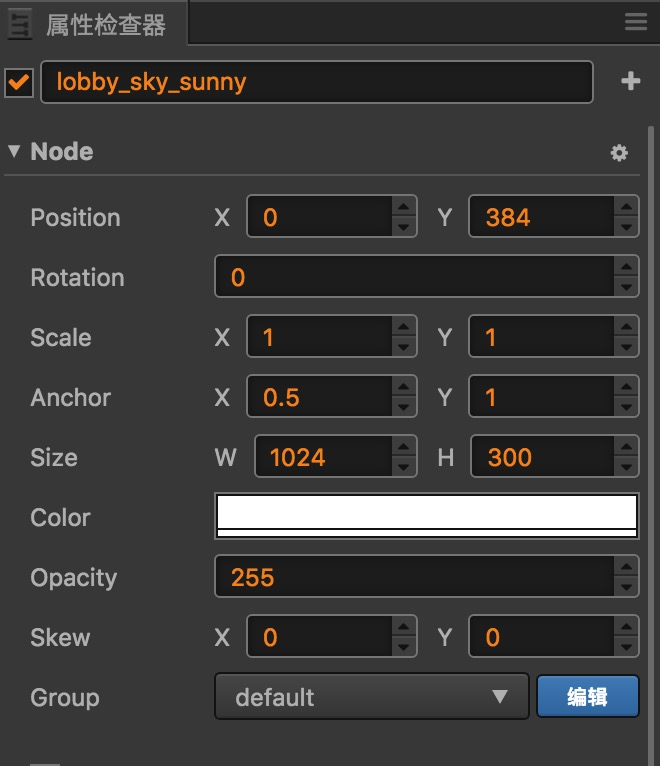
Task: Open the Group dropdown
Action: [x=371, y=697]
